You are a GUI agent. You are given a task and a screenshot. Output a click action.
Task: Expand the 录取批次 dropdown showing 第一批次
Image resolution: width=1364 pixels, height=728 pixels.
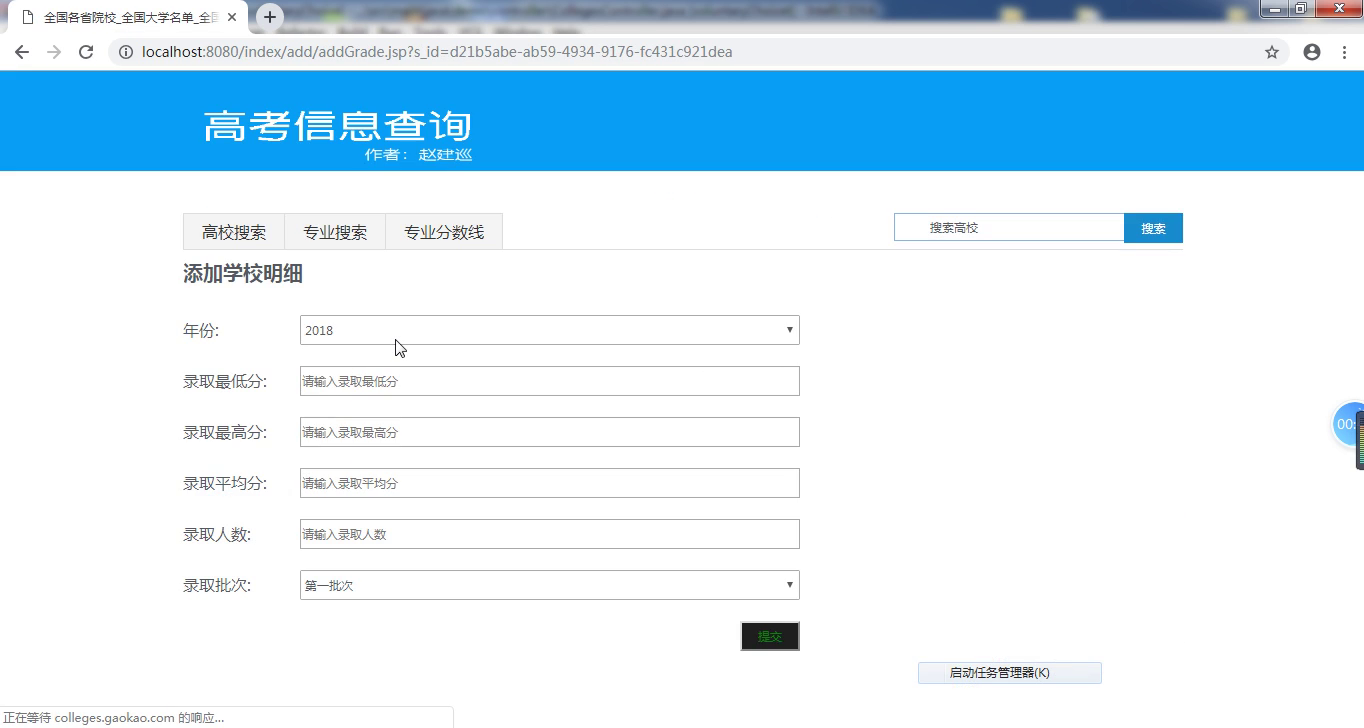[x=550, y=585]
